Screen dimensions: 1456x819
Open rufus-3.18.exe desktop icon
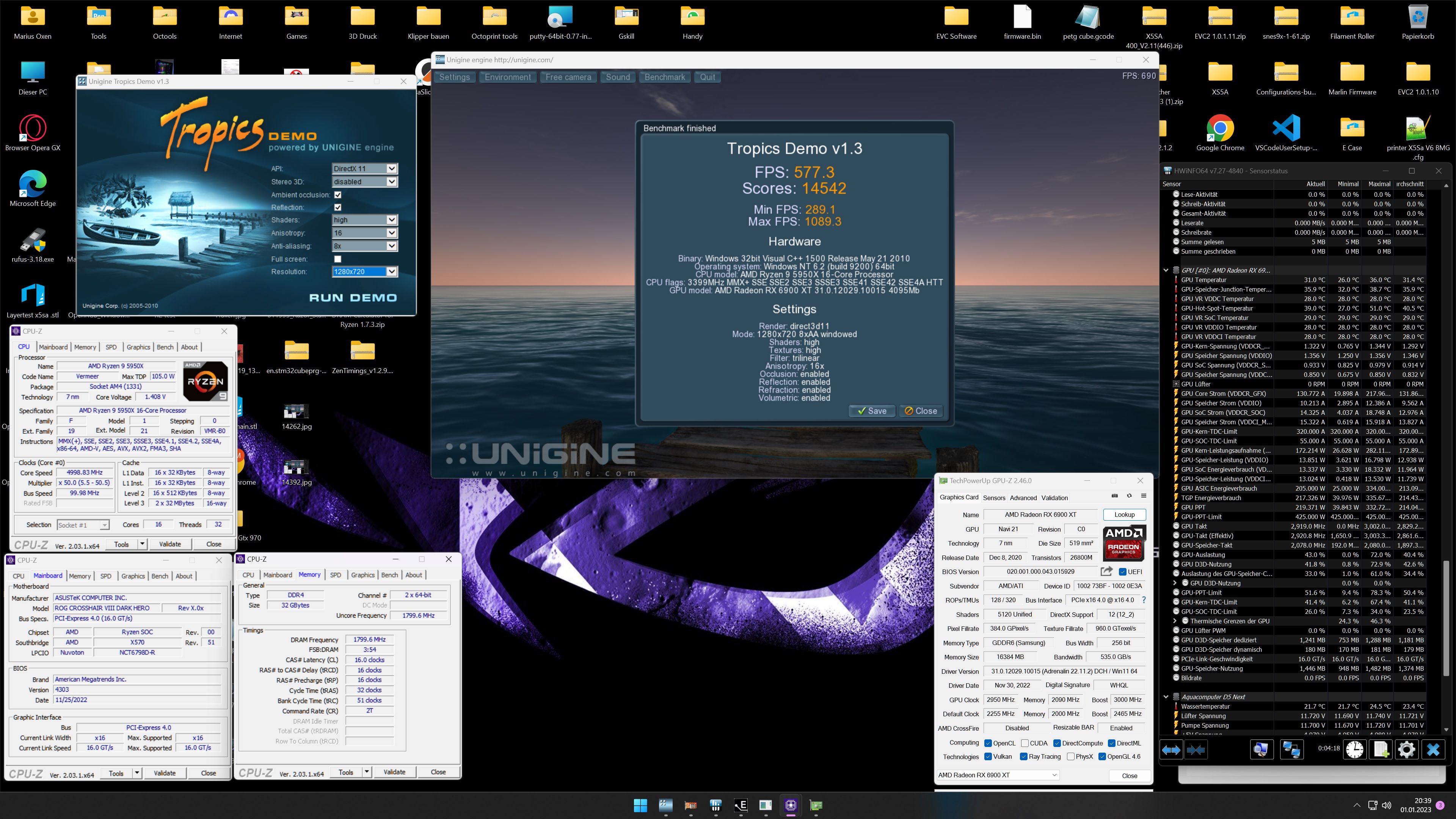coord(33,245)
